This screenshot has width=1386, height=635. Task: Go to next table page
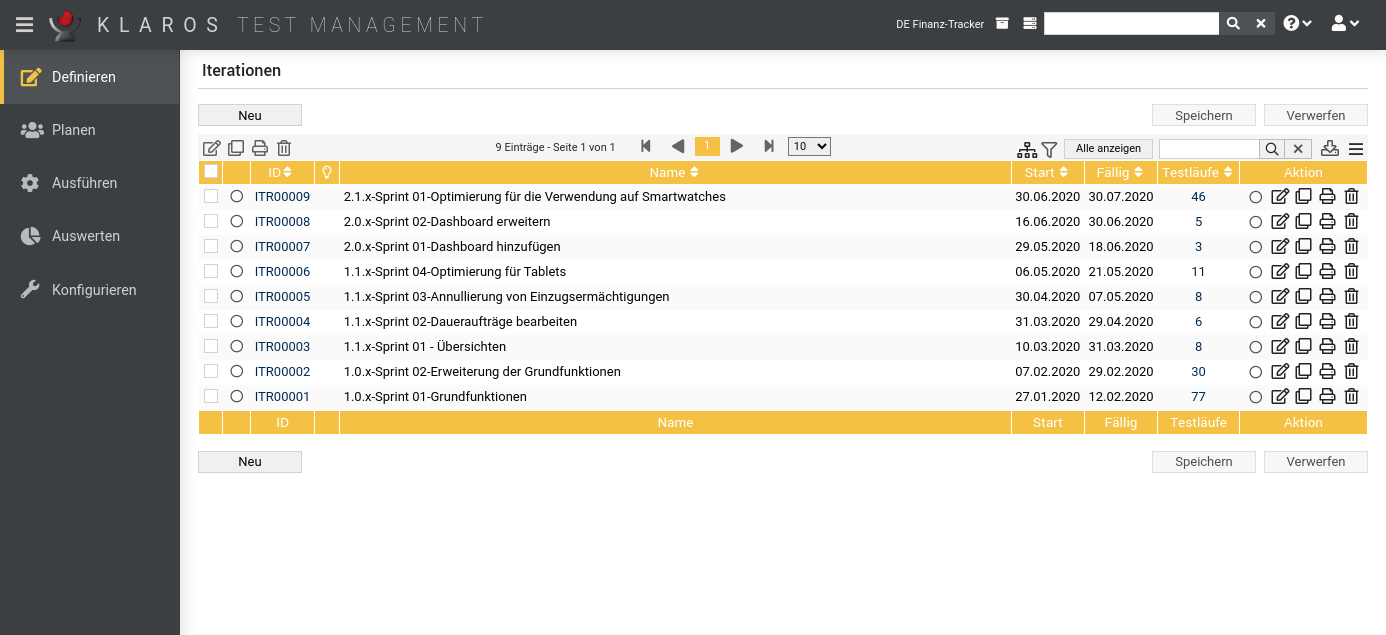(737, 146)
